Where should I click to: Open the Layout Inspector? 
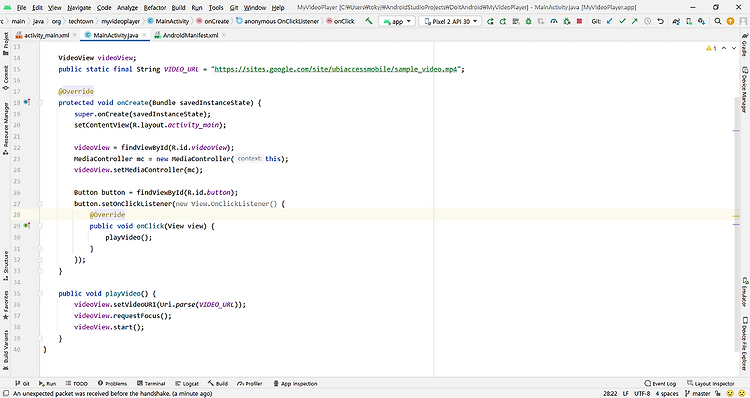711,384
